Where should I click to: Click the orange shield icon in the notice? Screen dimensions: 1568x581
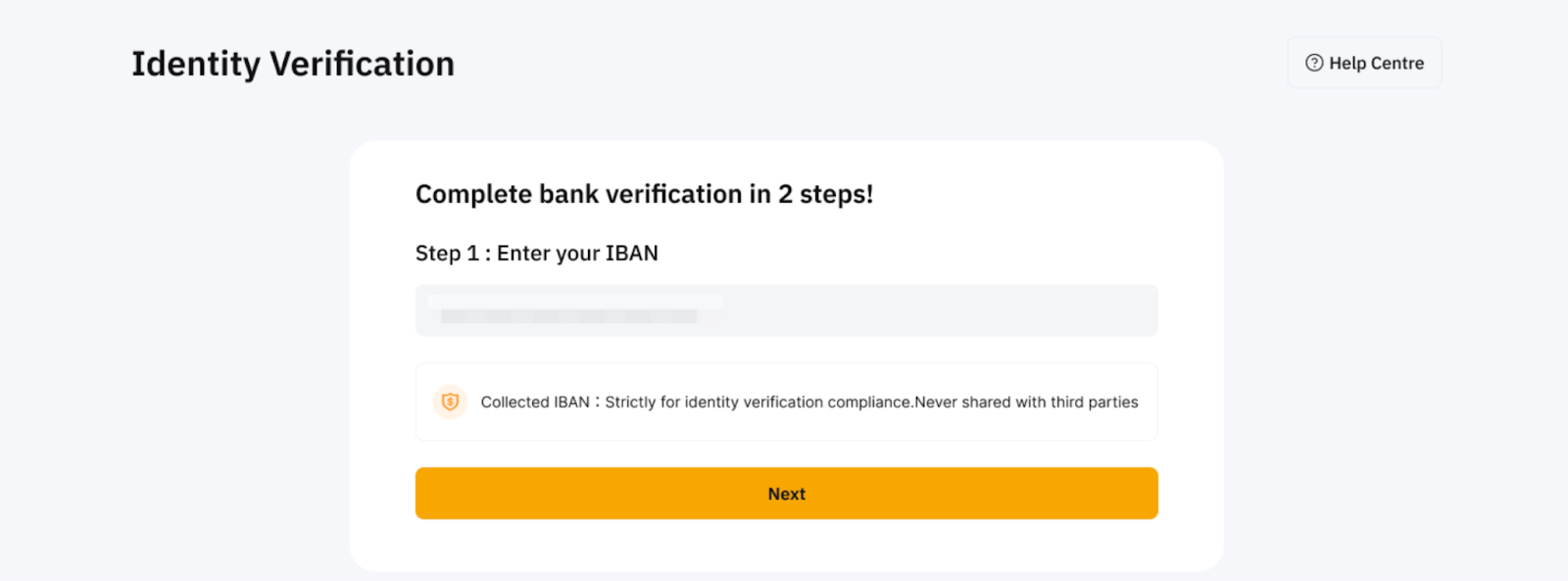[450, 402]
